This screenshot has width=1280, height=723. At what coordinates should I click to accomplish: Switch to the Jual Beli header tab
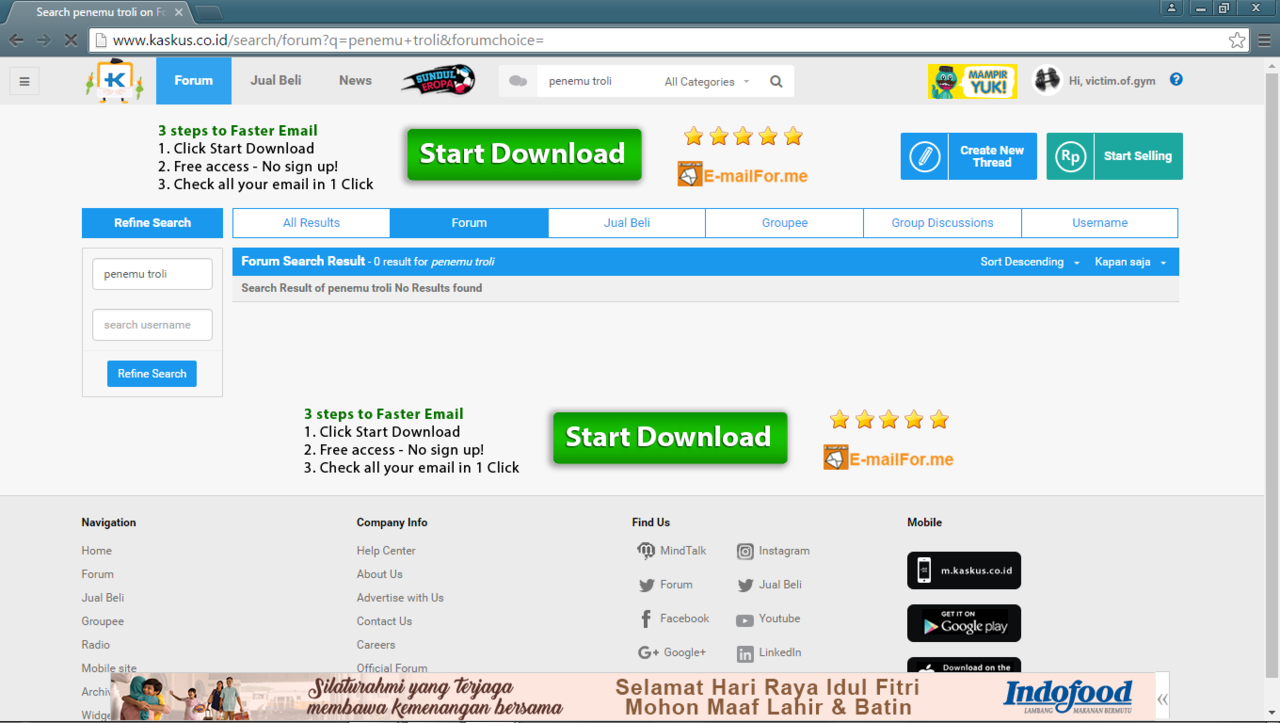pos(275,81)
